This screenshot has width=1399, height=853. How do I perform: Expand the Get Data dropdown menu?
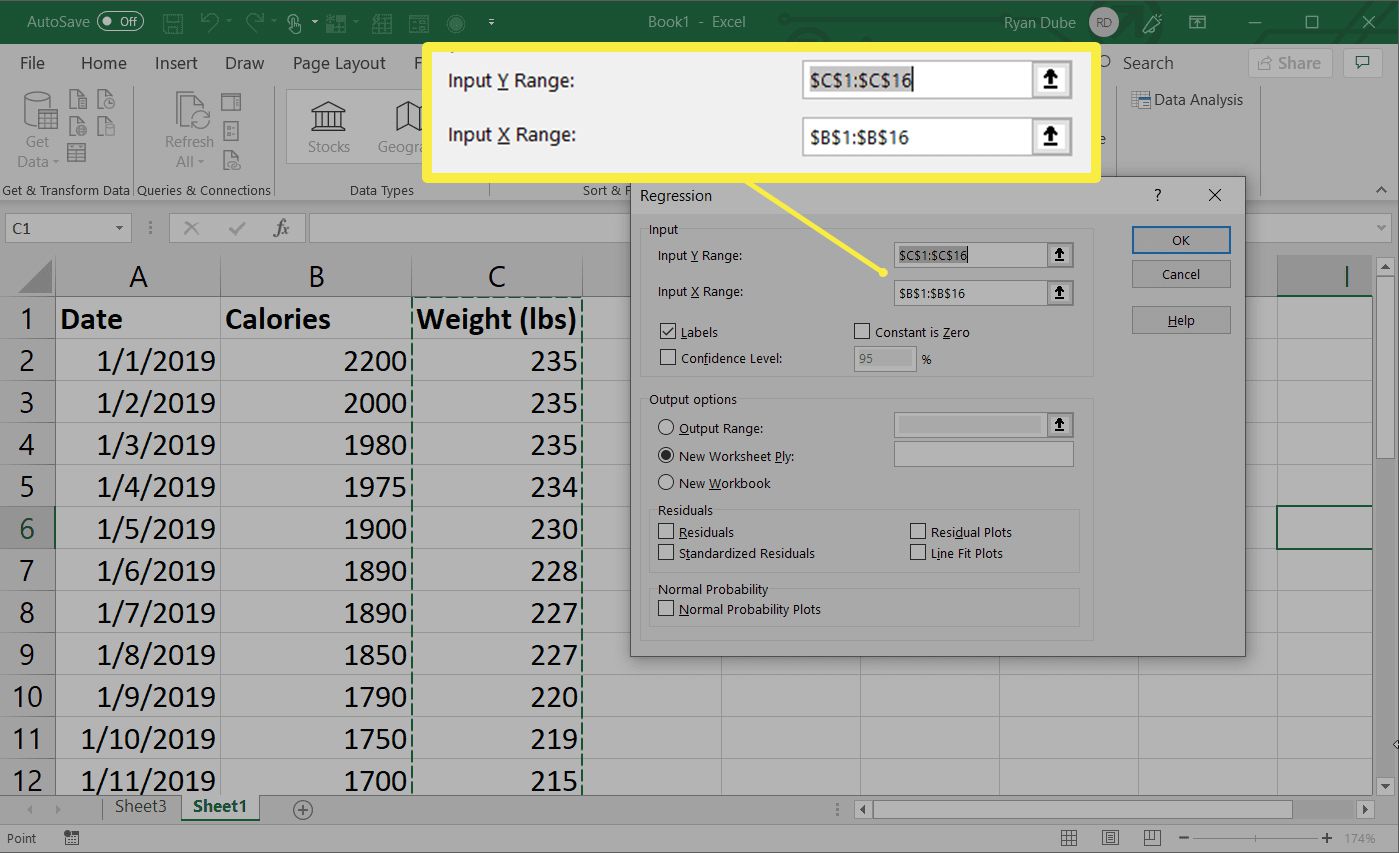coord(55,162)
